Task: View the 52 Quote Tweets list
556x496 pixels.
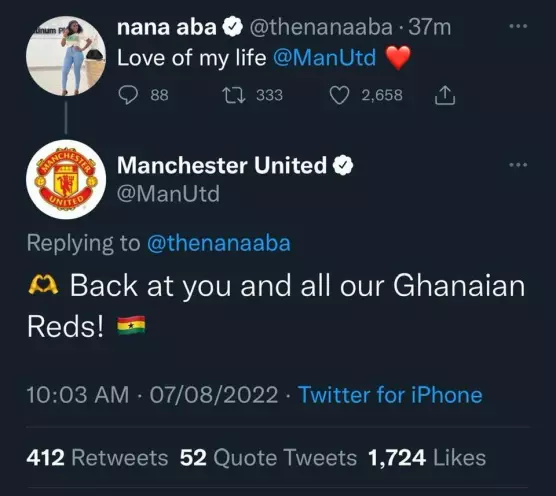Action: (268, 457)
